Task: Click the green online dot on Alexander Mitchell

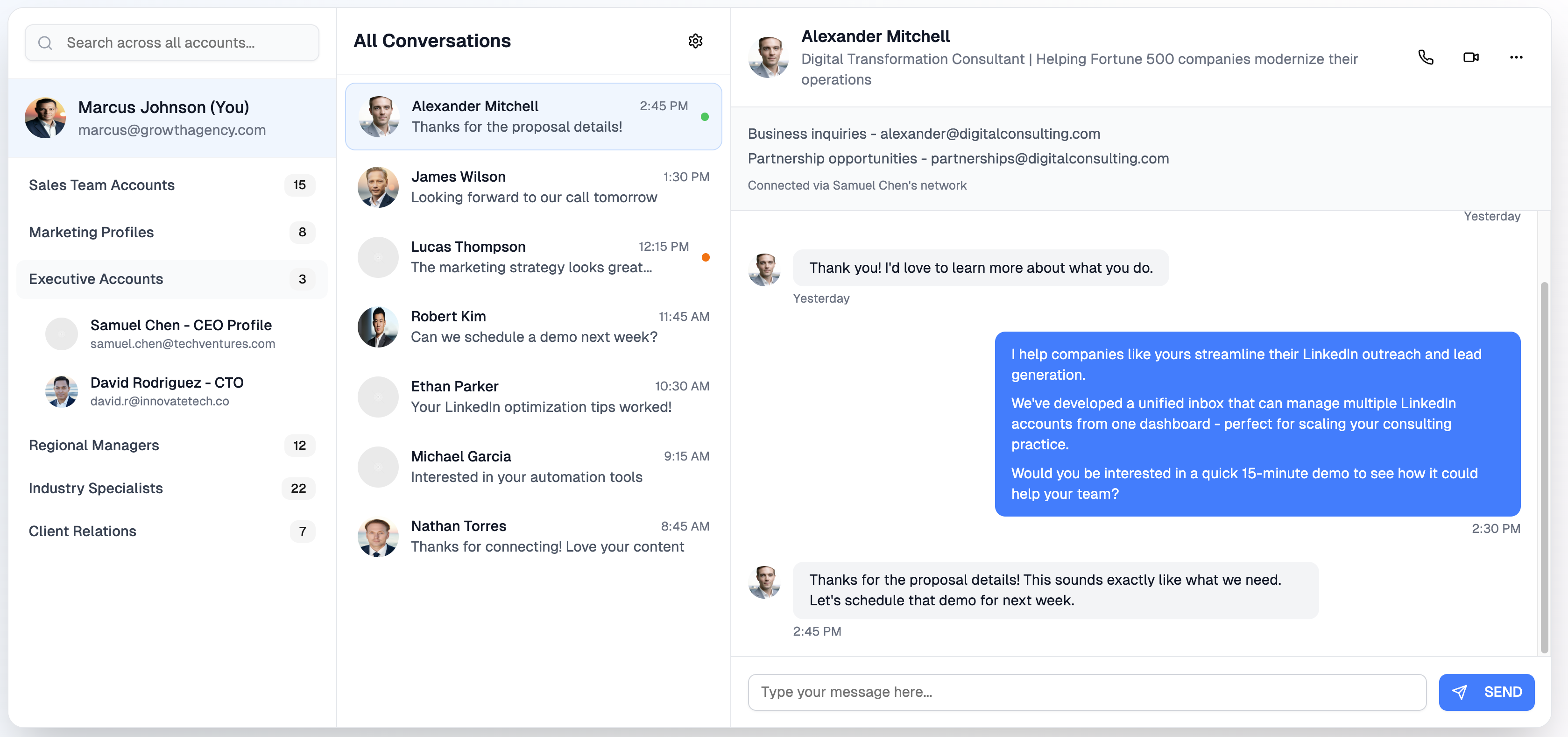Action: pos(704,117)
